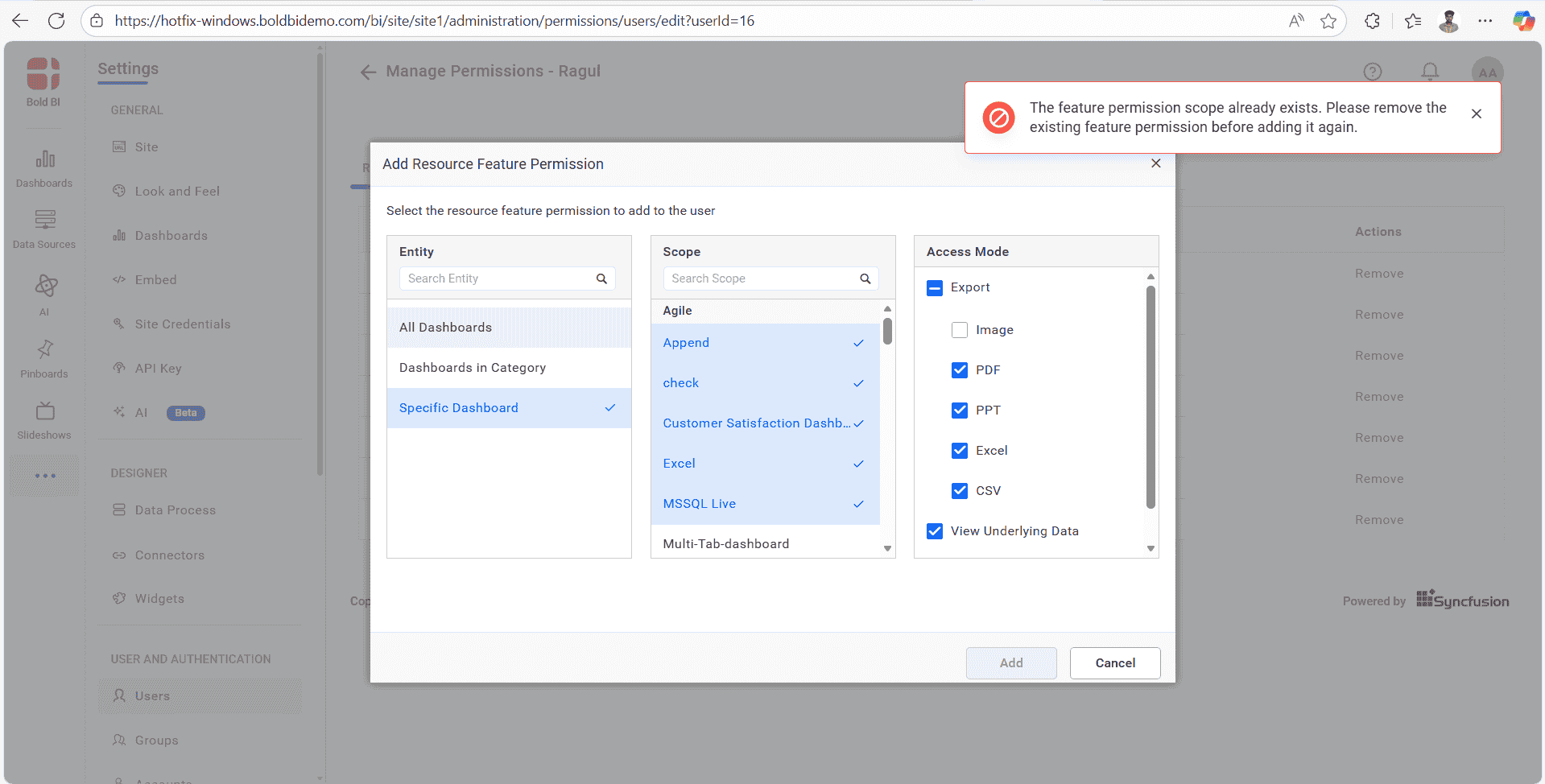Select the Embed settings icon
Image resolution: width=1545 pixels, height=784 pixels.
click(x=119, y=279)
